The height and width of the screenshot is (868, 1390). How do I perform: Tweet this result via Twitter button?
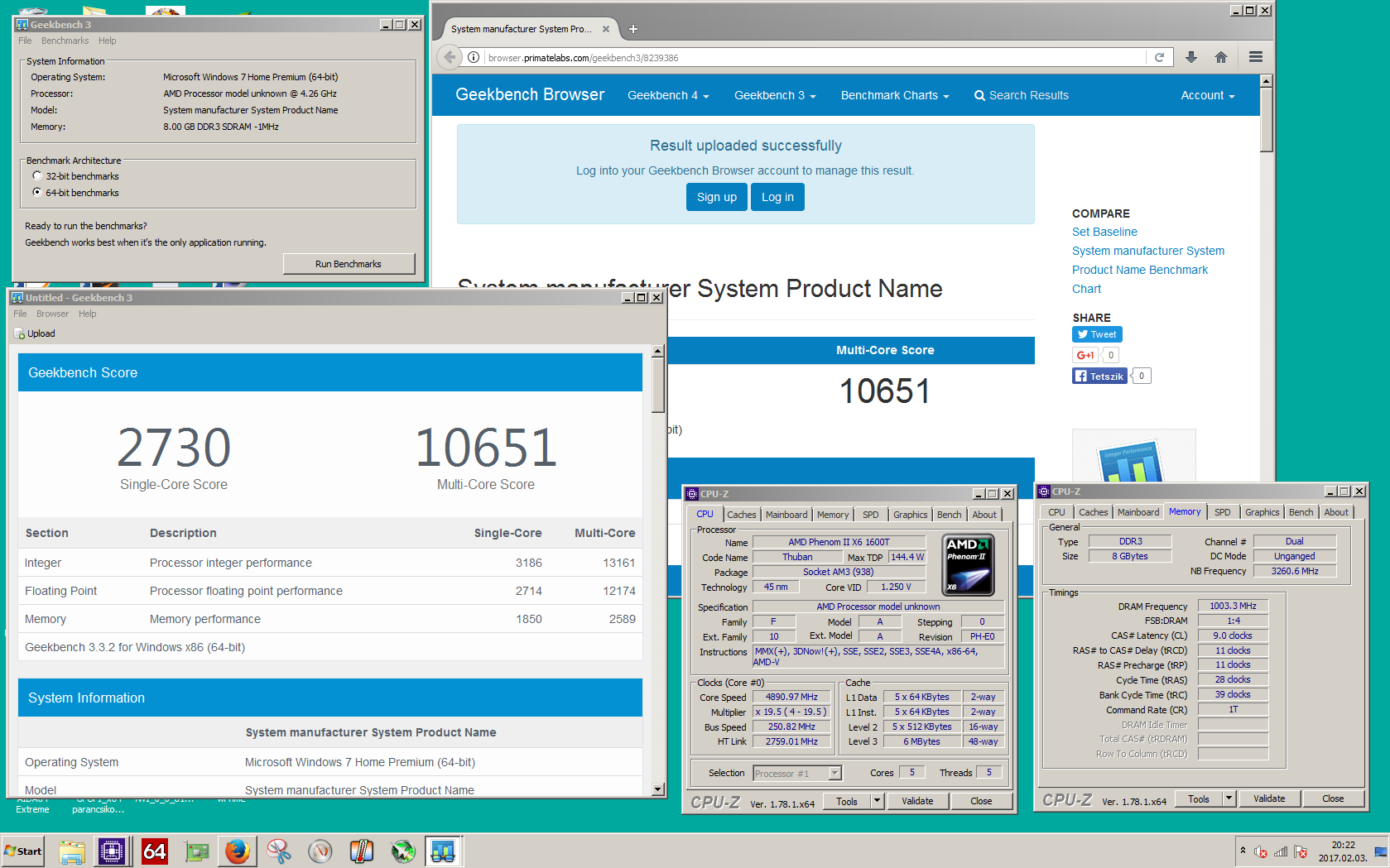click(x=1097, y=334)
